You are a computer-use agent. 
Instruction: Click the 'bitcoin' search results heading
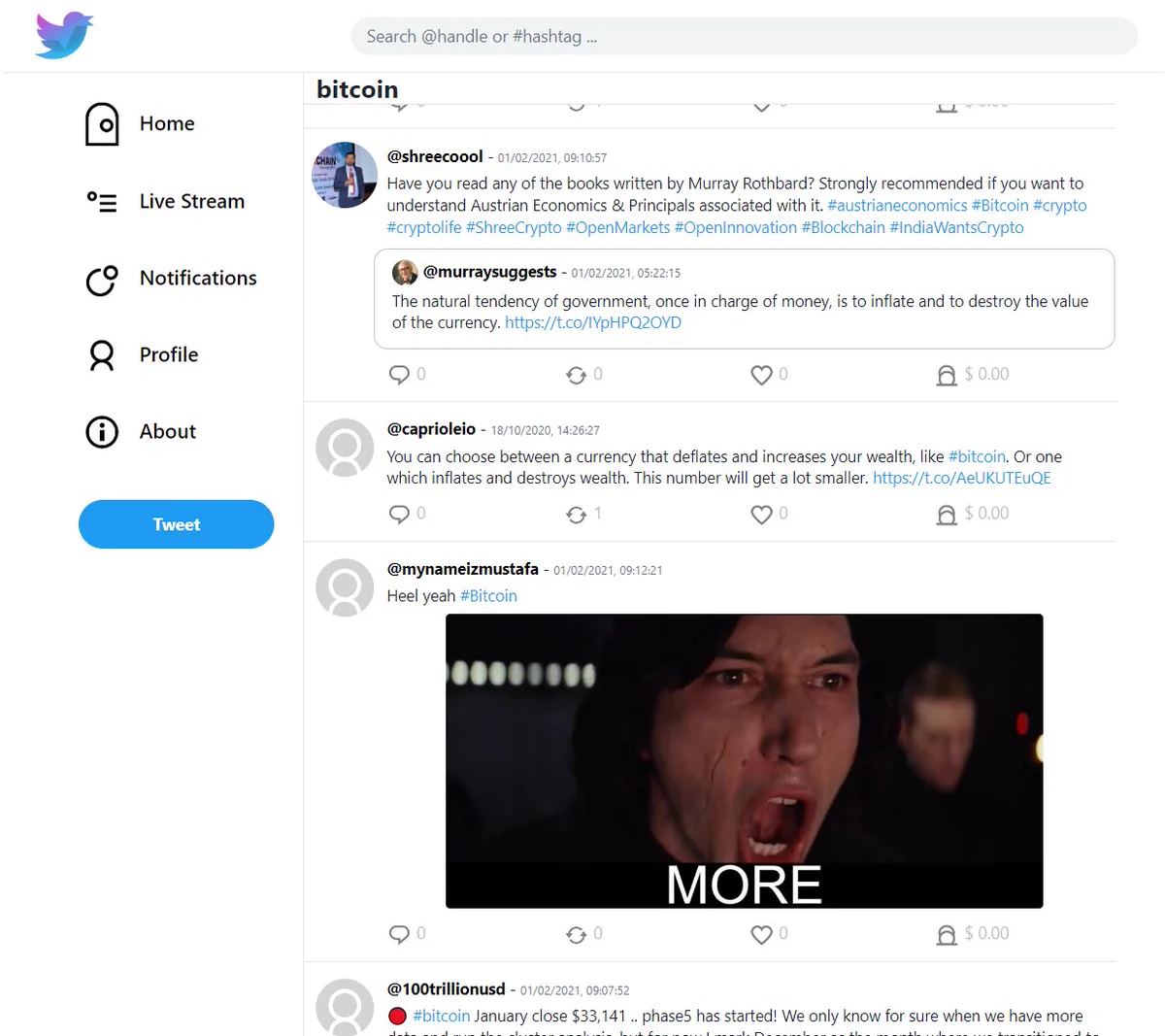357,89
